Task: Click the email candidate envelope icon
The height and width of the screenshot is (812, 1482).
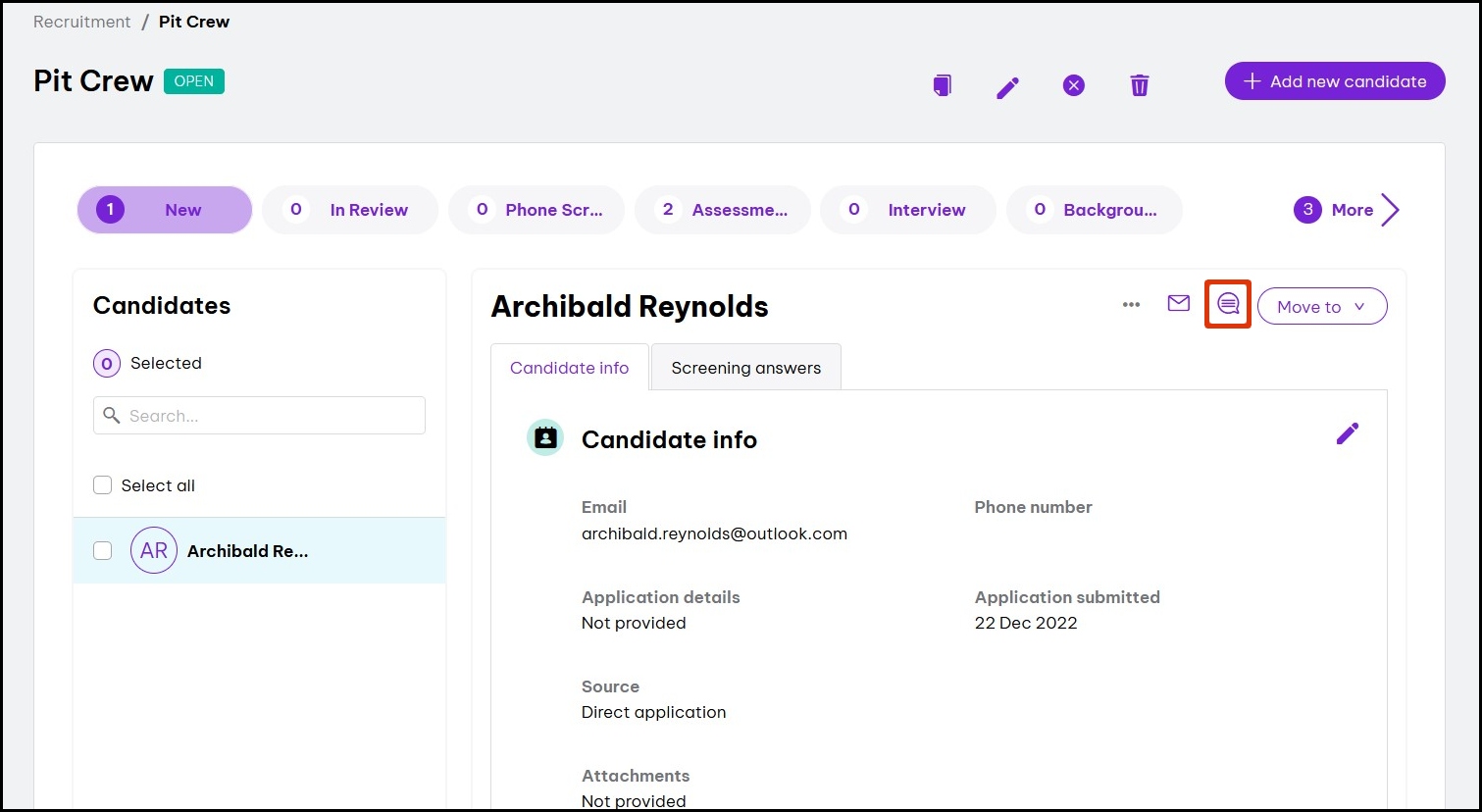Action: [1178, 304]
